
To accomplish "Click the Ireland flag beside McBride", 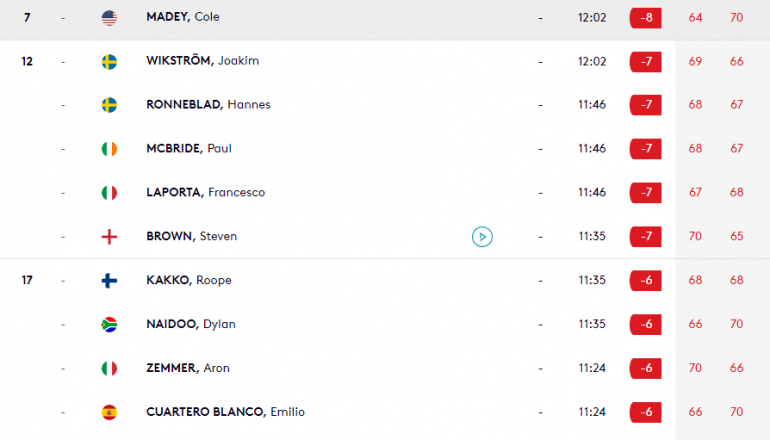I will click(109, 149).
